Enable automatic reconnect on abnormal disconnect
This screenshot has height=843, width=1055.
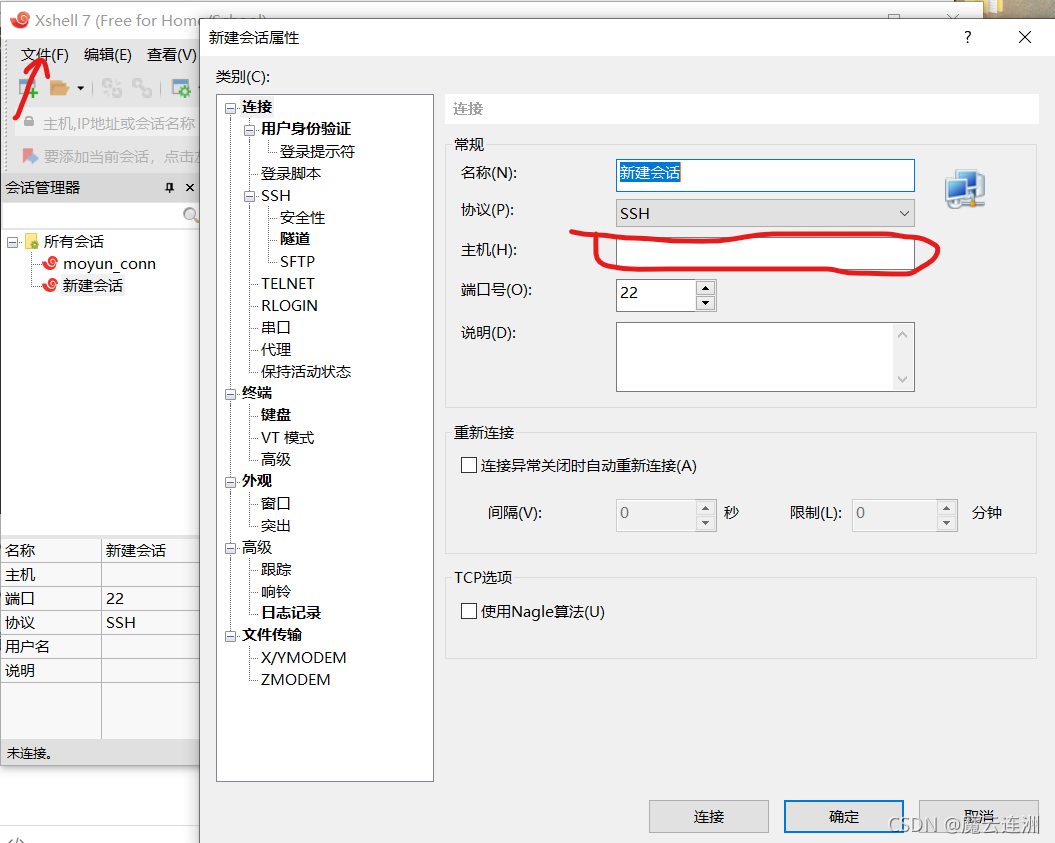[x=468, y=464]
